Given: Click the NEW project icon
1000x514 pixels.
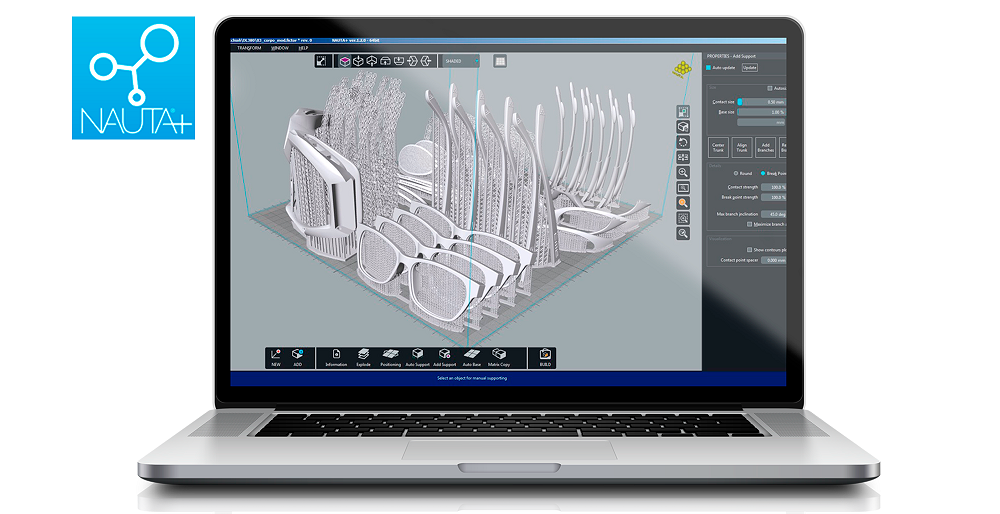Looking at the screenshot, I should (x=276, y=357).
